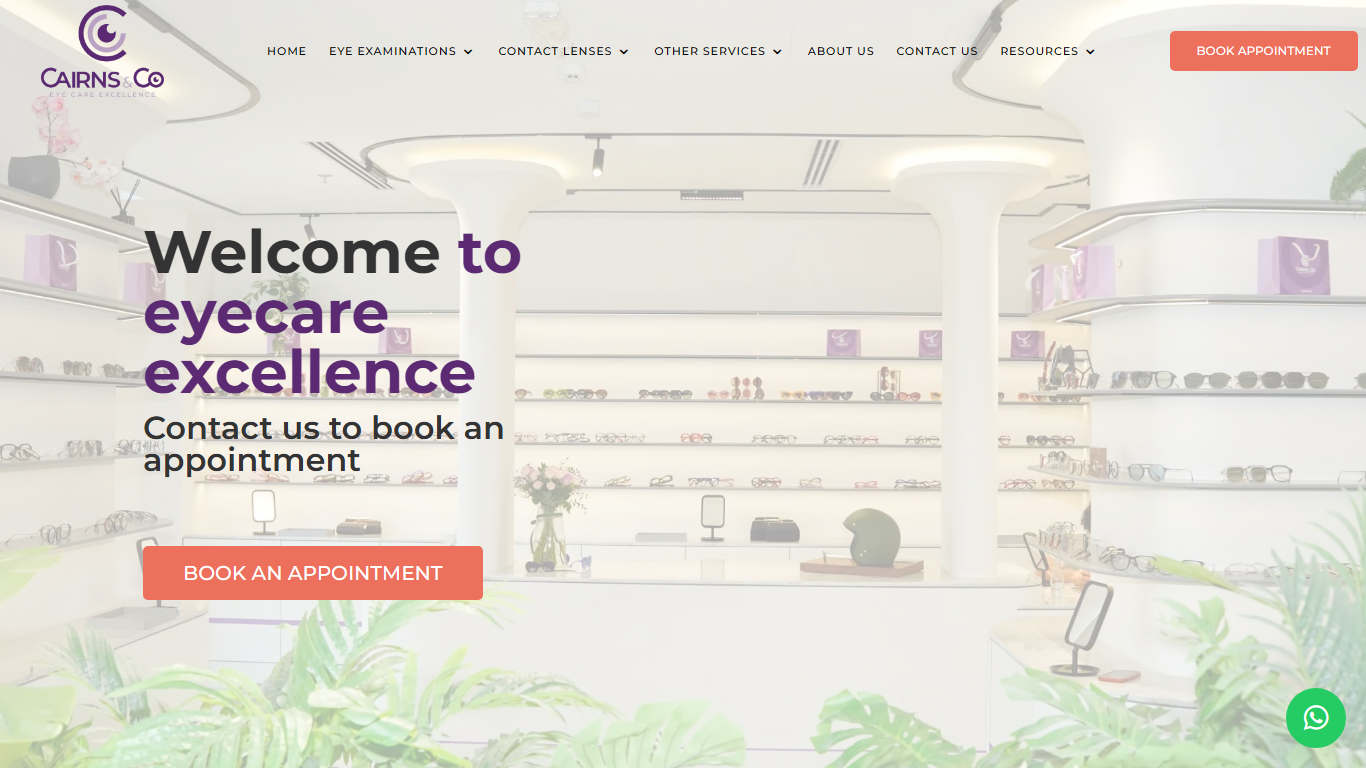Expand the chevron beside Eye Examinations

(x=468, y=52)
